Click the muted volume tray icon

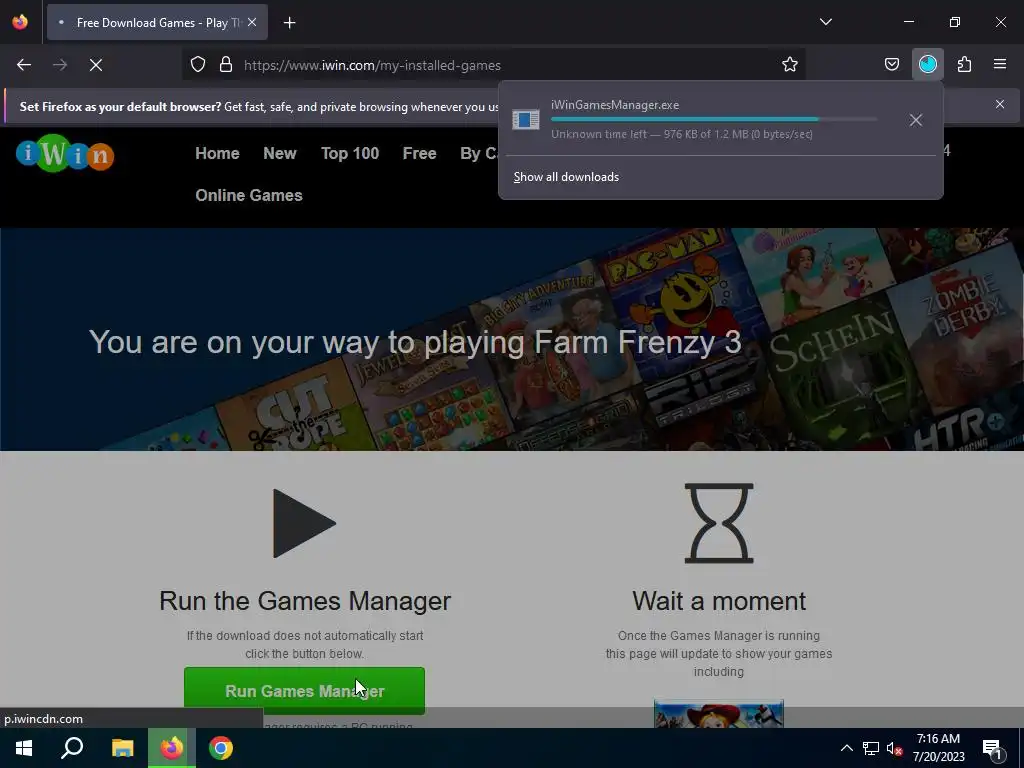(894, 748)
